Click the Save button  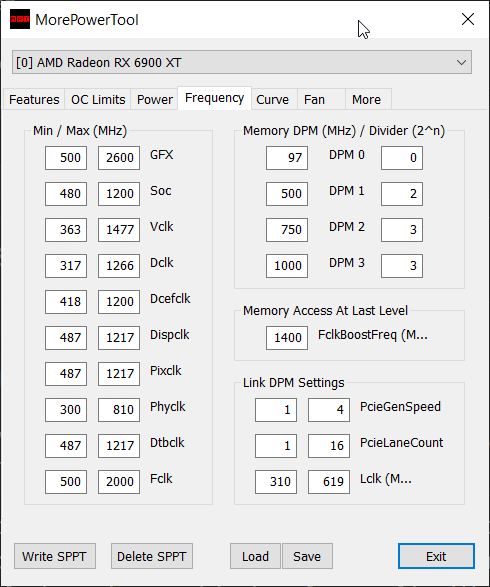click(x=307, y=556)
